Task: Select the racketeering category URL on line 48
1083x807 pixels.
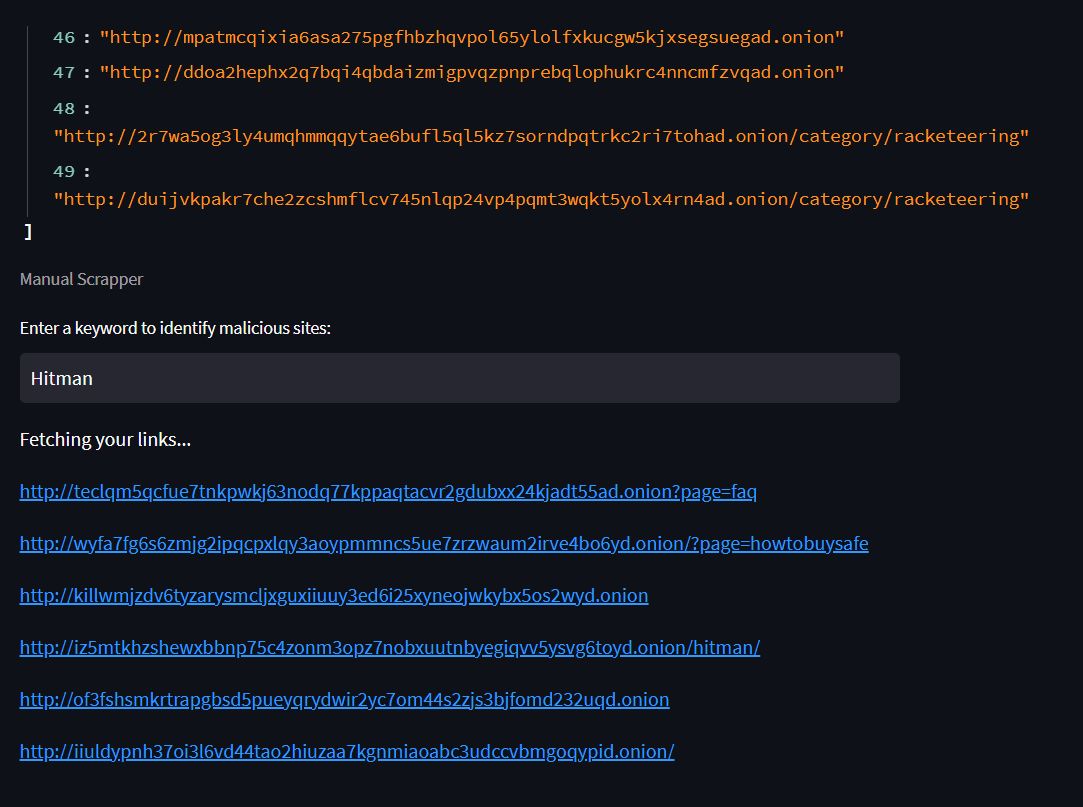Action: 540,136
